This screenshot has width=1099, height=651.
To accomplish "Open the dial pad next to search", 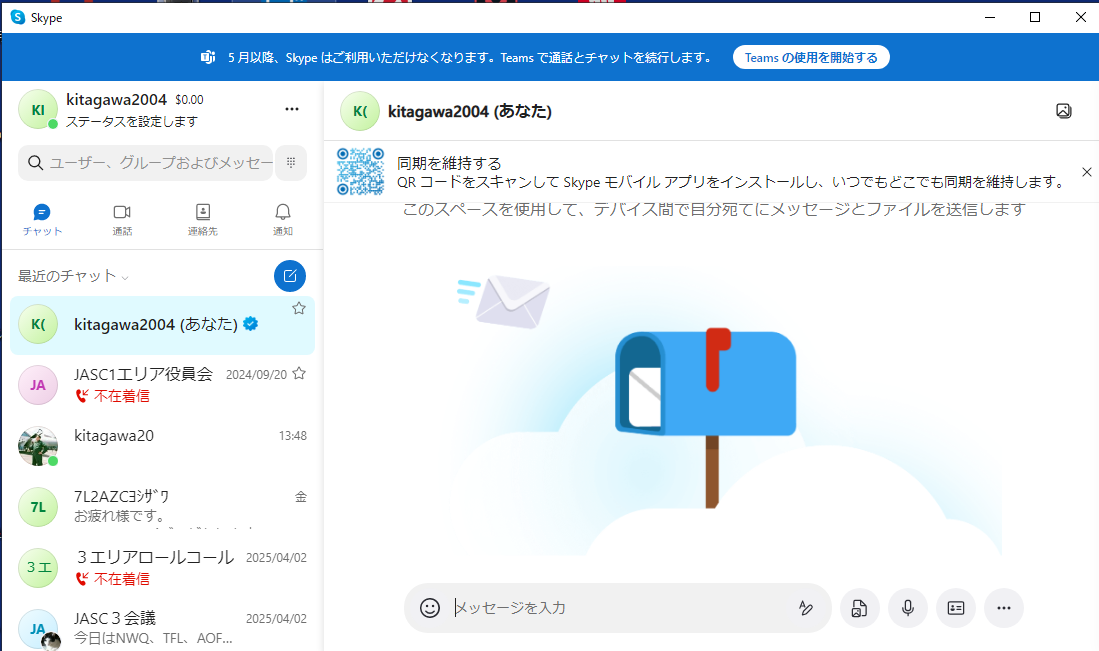I will pyautogui.click(x=291, y=163).
